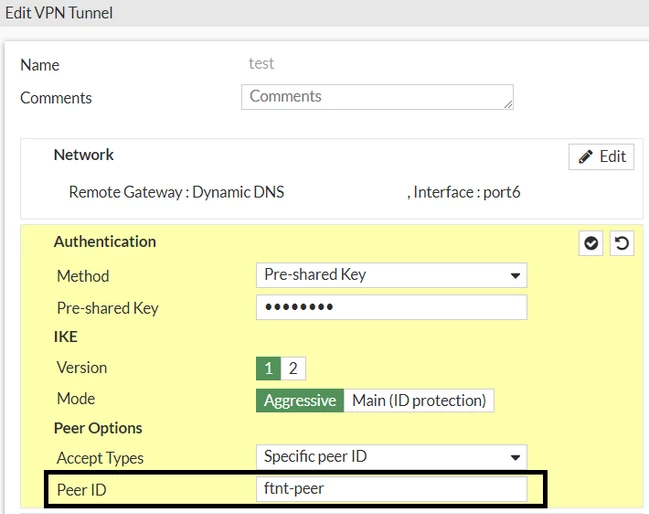Click the Comments field resize handle
The width and height of the screenshot is (649, 514).
pos(508,105)
